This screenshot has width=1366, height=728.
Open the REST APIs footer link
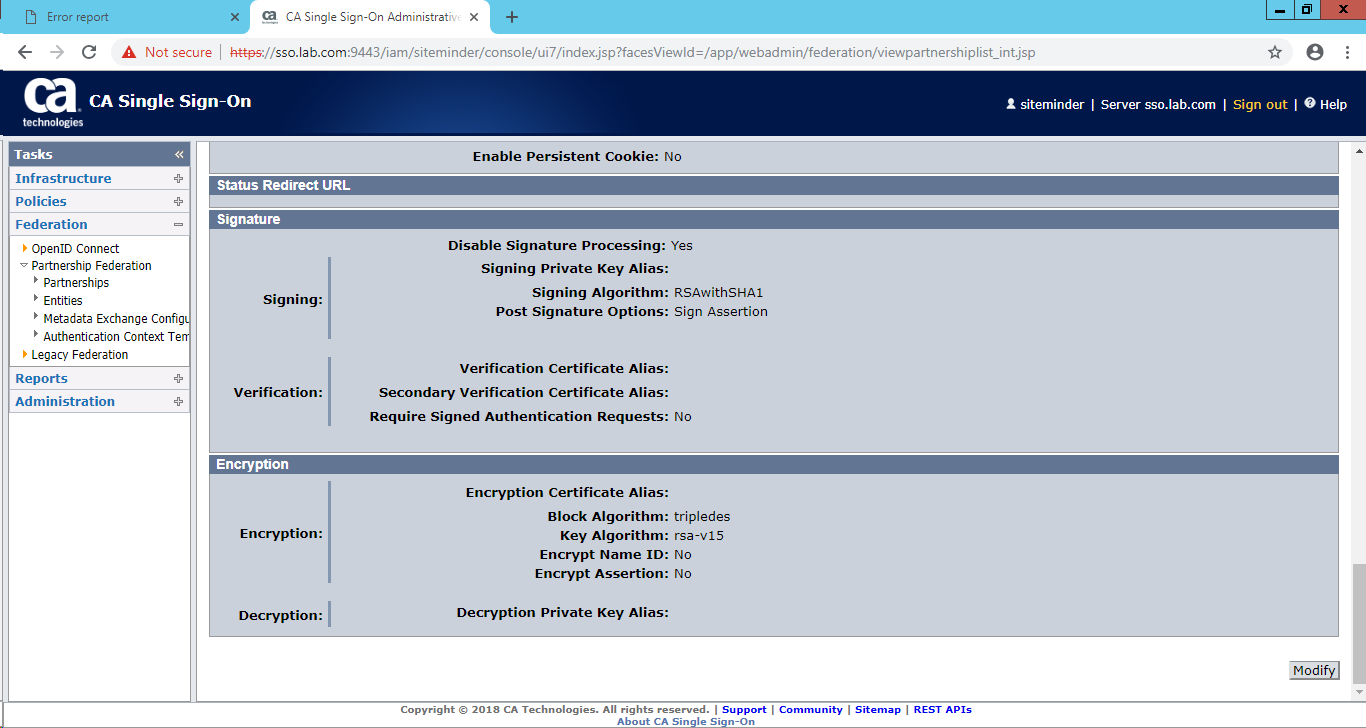coord(943,710)
